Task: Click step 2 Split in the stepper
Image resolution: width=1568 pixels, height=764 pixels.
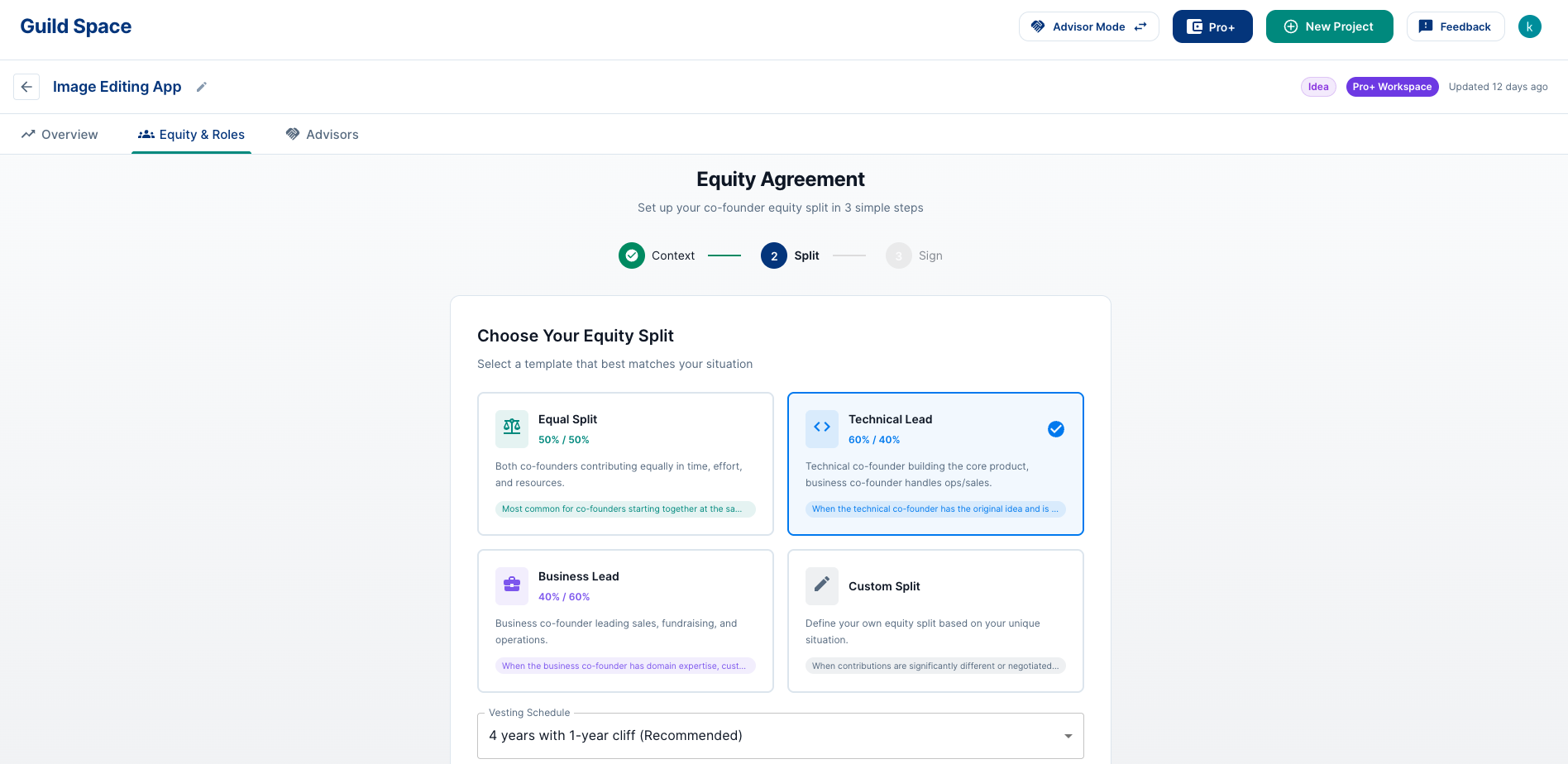Action: (x=790, y=255)
